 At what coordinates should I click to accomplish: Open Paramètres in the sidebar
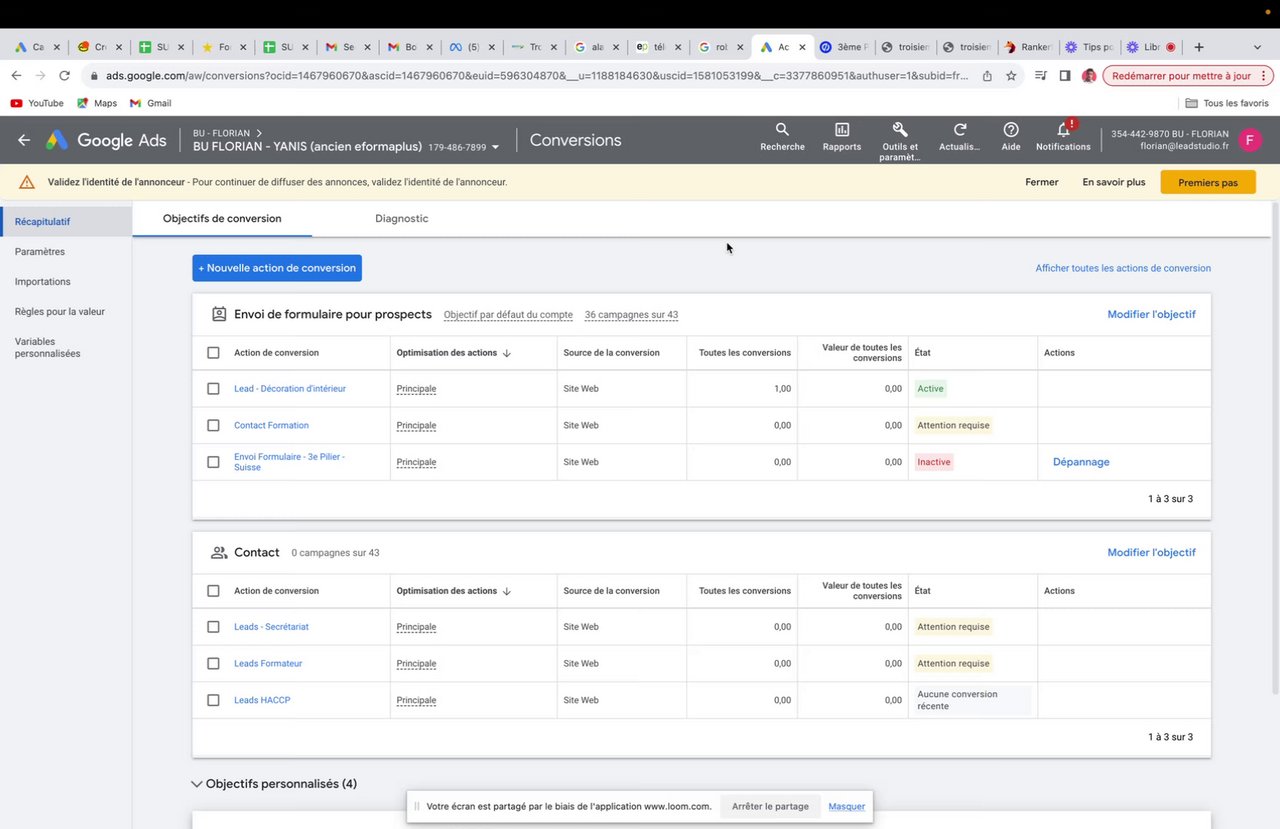[40, 252]
